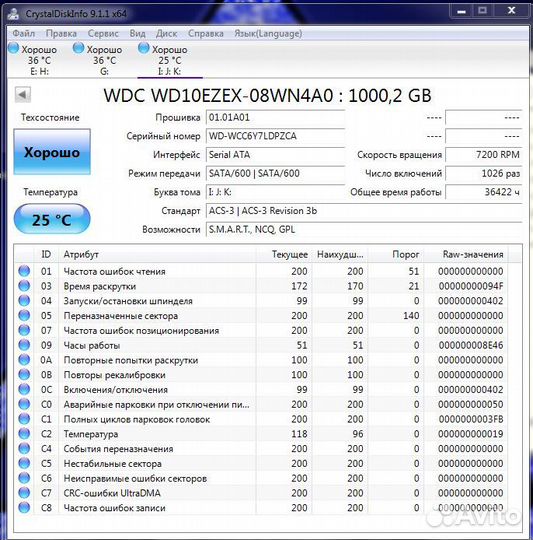
Task: Click the Интерфейс field Serial ATA
Action: pos(275,155)
